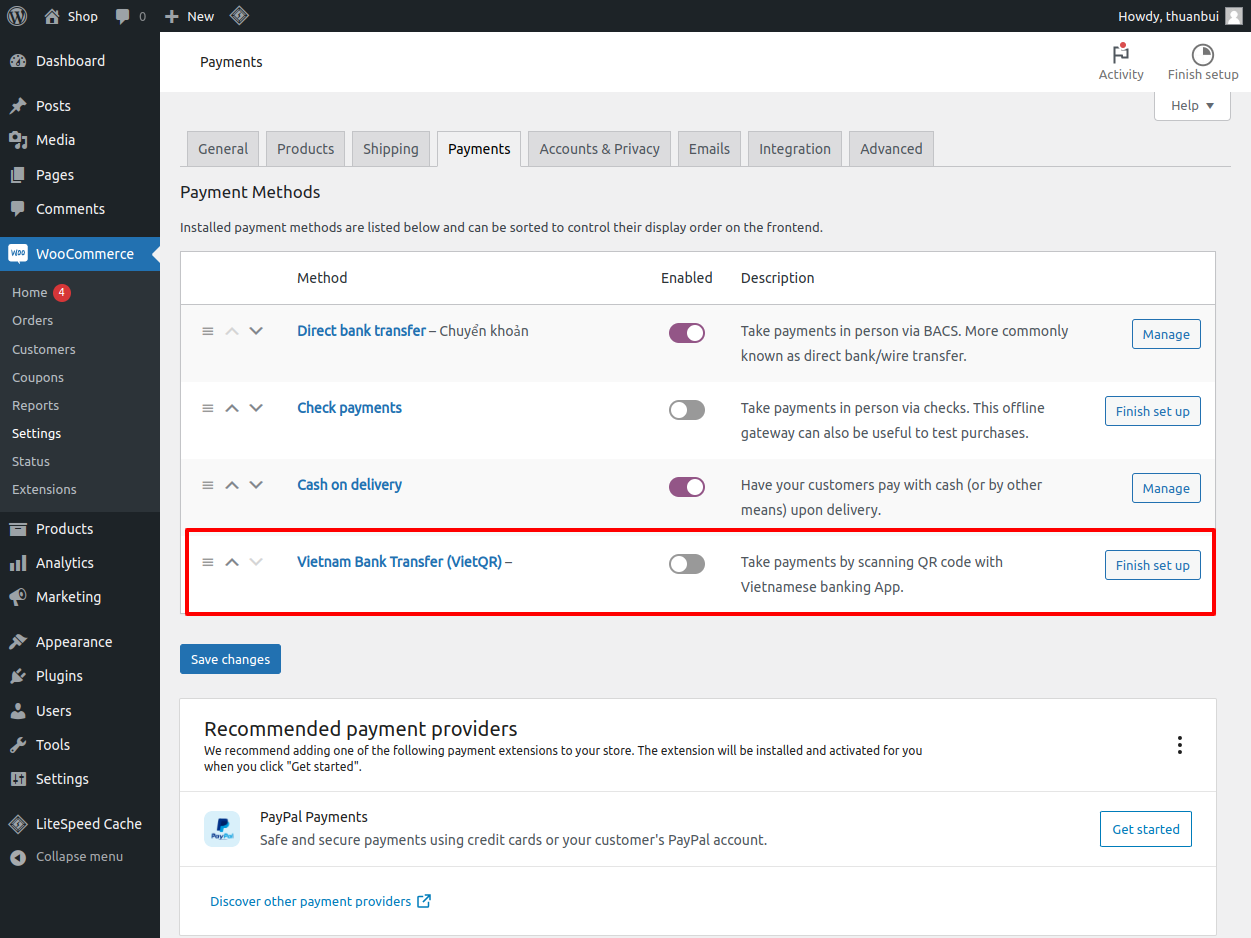The width and height of the screenshot is (1251, 938).
Task: Click the drag handle for Check payments
Action: 208,408
